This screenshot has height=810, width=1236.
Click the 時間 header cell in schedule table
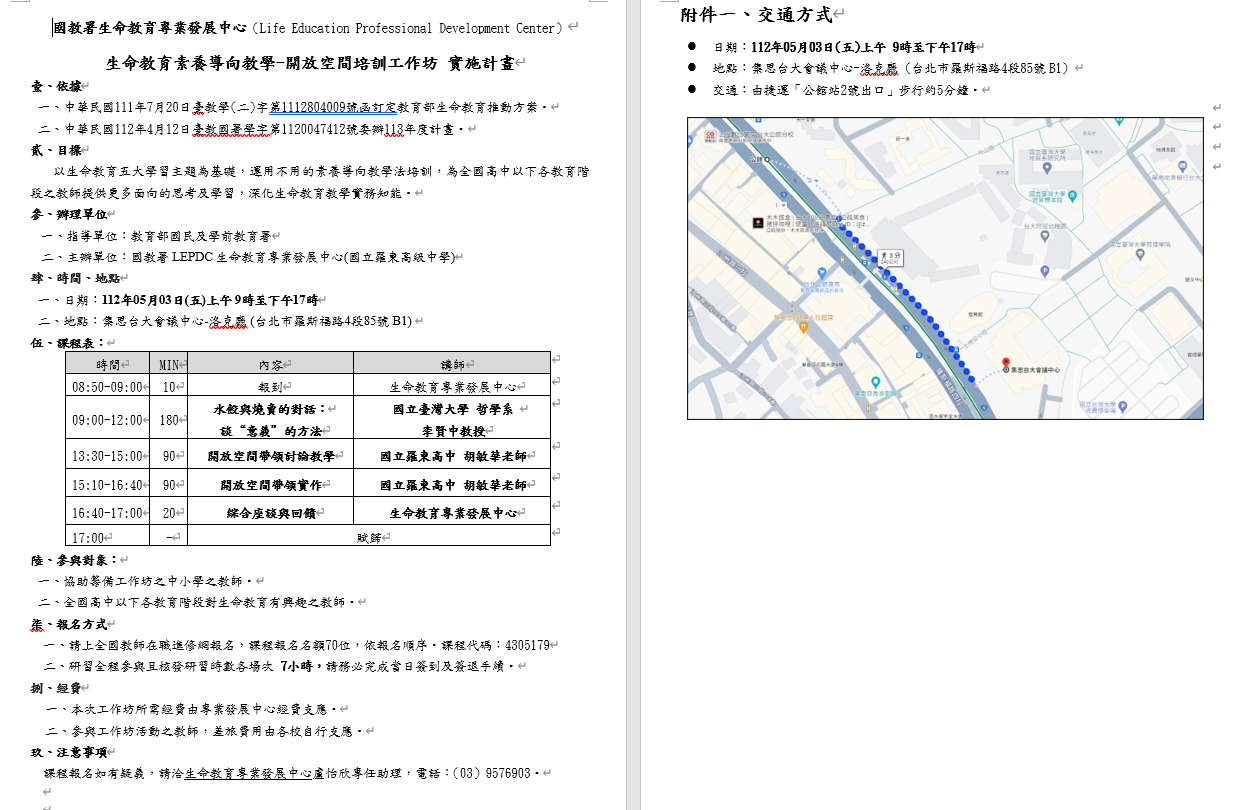[107, 364]
